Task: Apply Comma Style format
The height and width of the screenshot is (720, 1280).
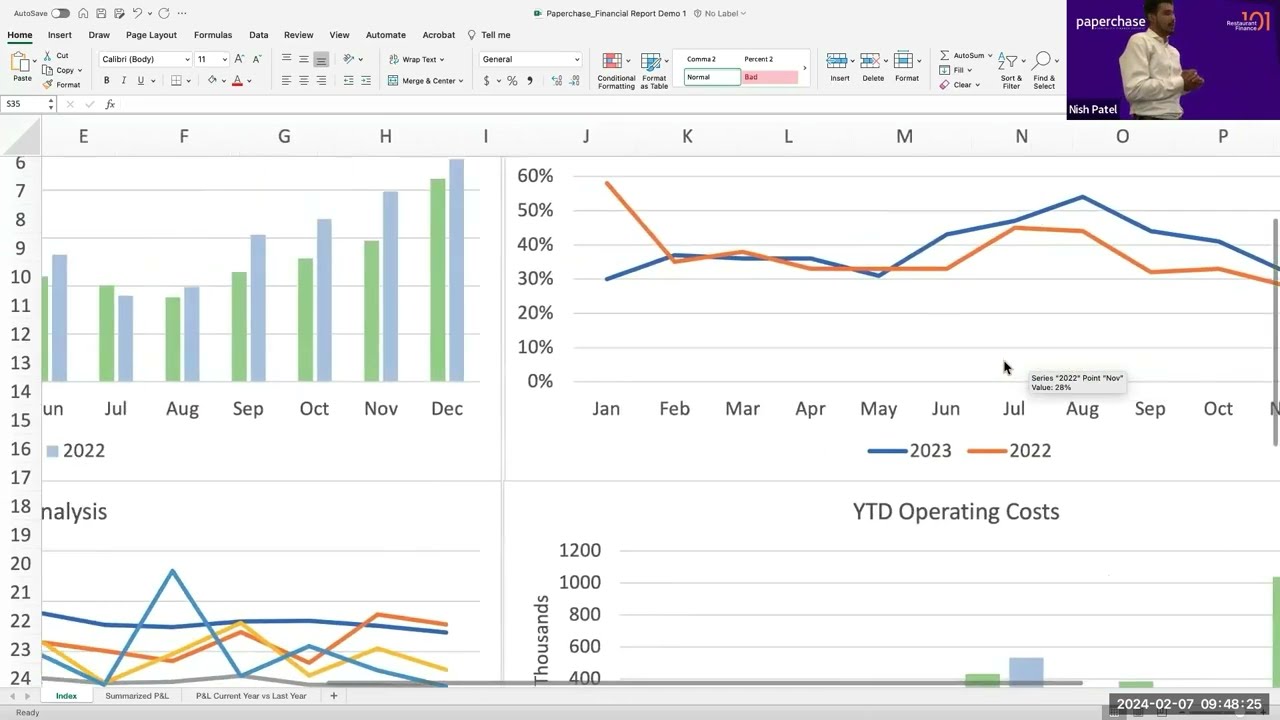Action: pos(530,81)
